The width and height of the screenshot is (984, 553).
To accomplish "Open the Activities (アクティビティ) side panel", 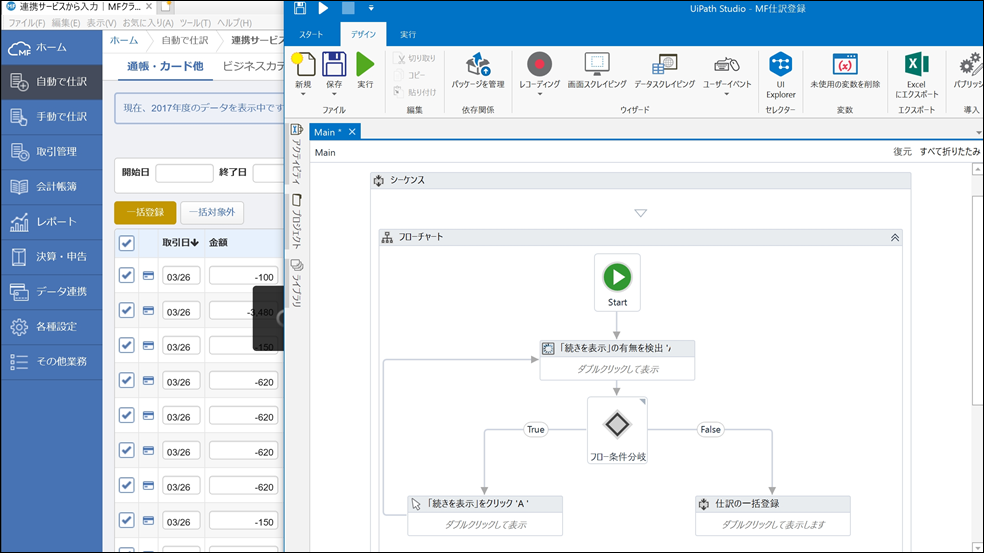I will 297,154.
